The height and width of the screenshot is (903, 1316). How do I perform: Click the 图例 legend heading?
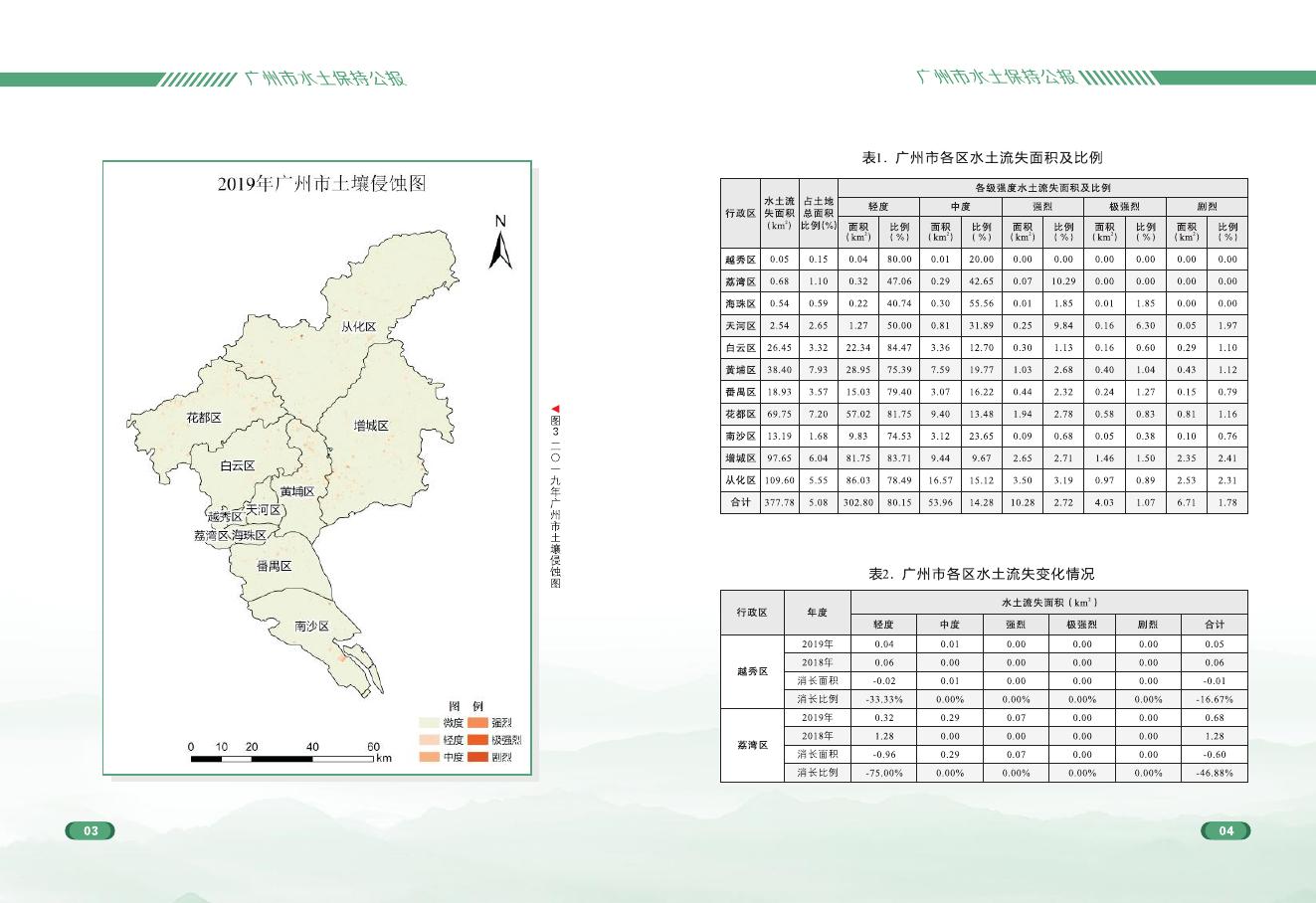466,705
